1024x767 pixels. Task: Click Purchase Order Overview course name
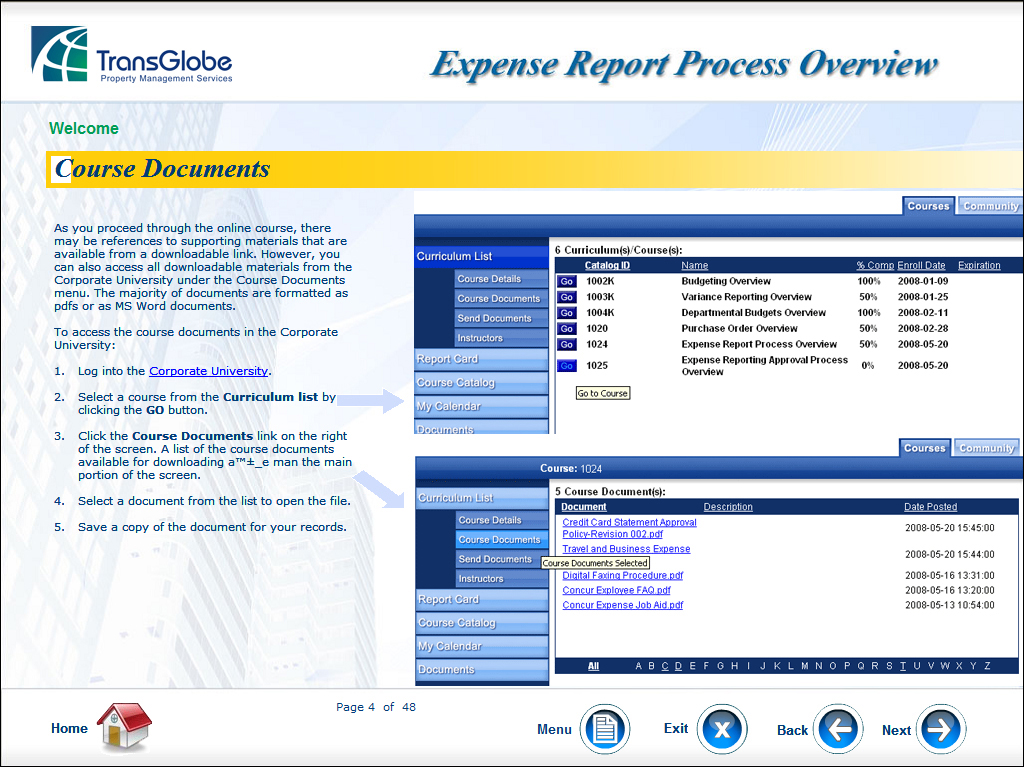pyautogui.click(x=739, y=329)
